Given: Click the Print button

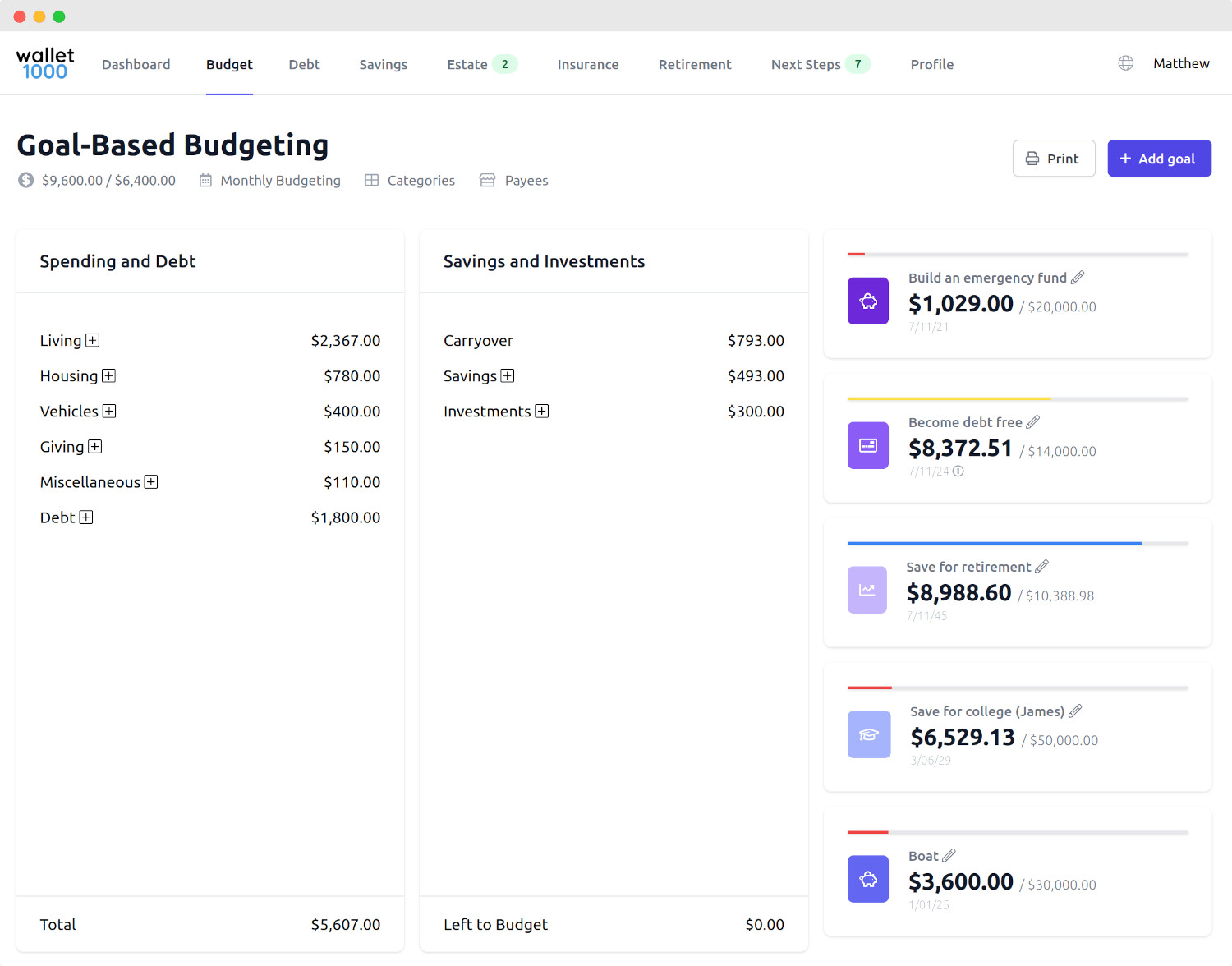Looking at the screenshot, I should tap(1054, 159).
